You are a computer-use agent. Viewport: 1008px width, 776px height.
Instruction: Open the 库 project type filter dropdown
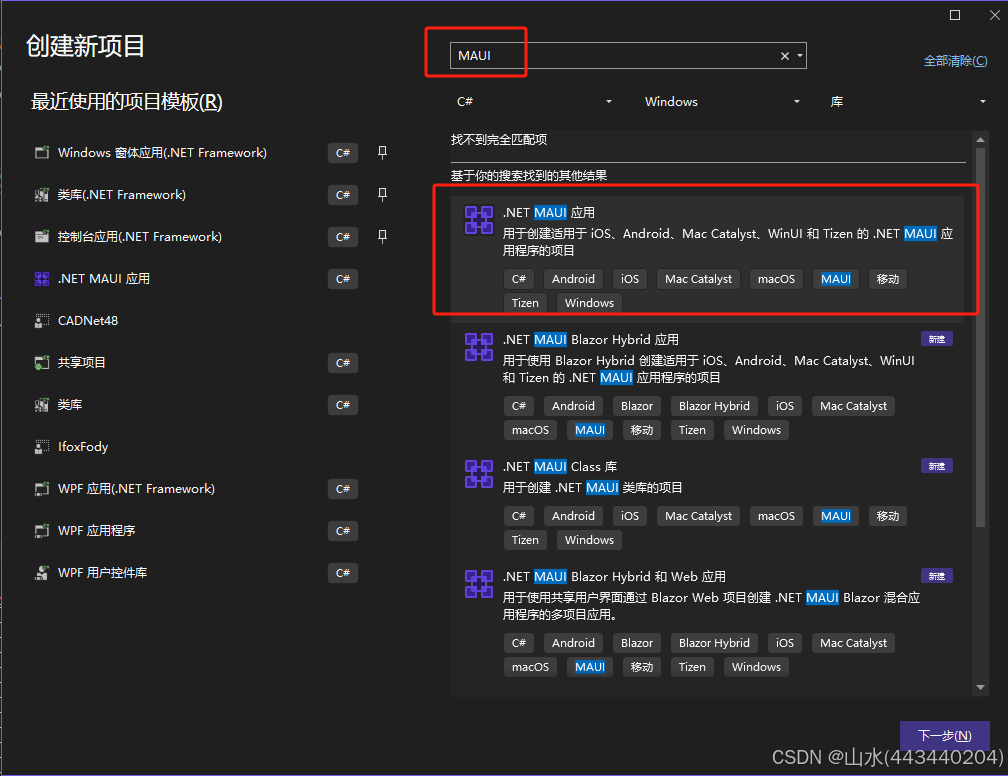[907, 102]
